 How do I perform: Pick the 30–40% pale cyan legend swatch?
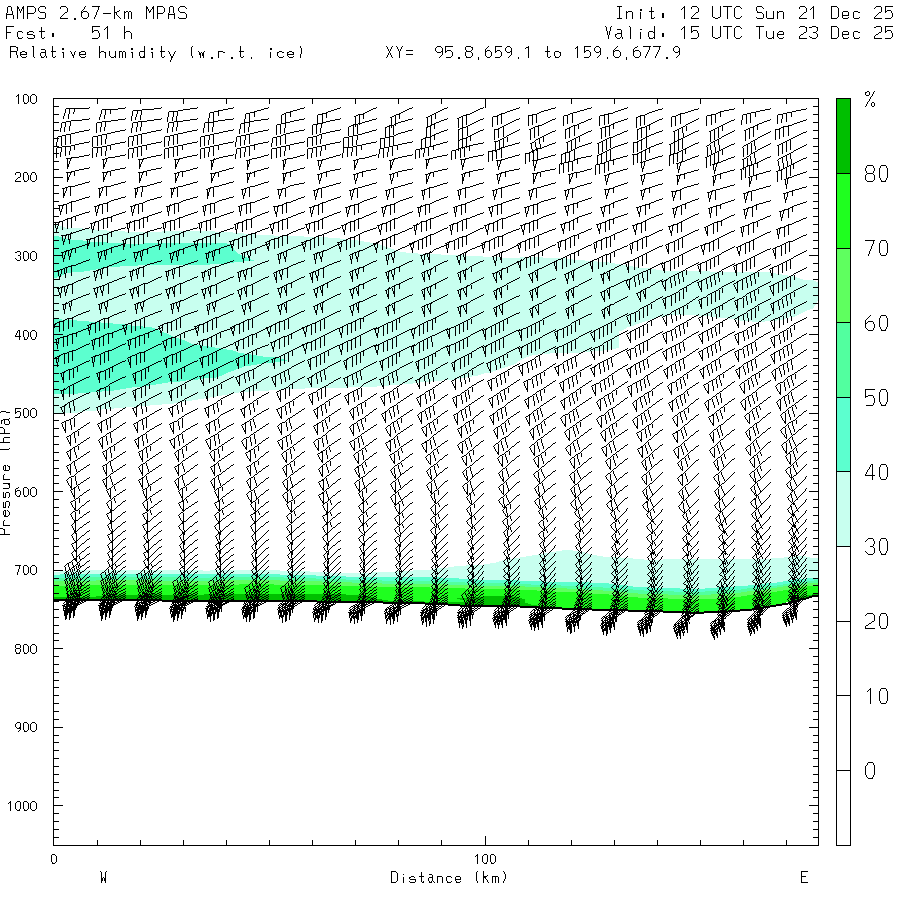(x=843, y=509)
